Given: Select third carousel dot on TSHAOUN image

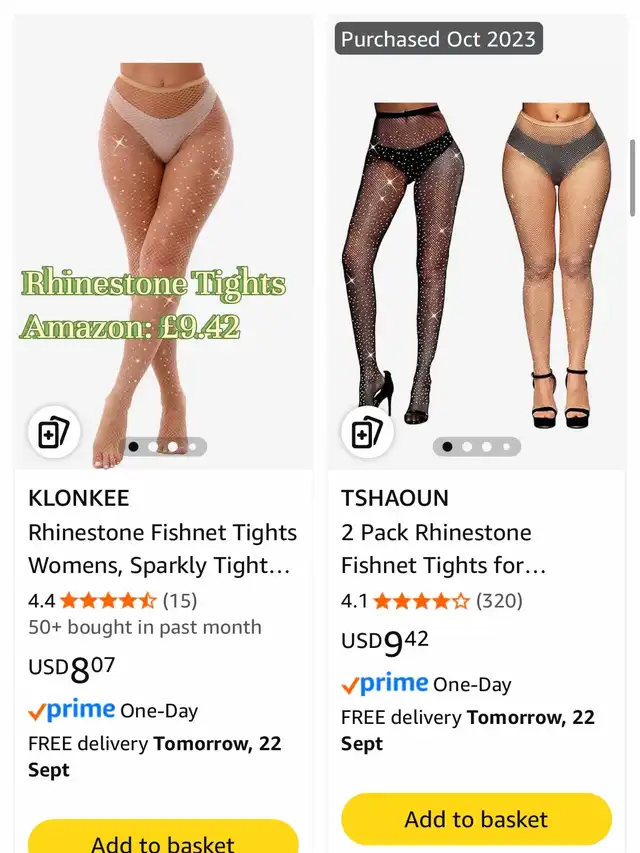Looking at the screenshot, I should tap(487, 447).
